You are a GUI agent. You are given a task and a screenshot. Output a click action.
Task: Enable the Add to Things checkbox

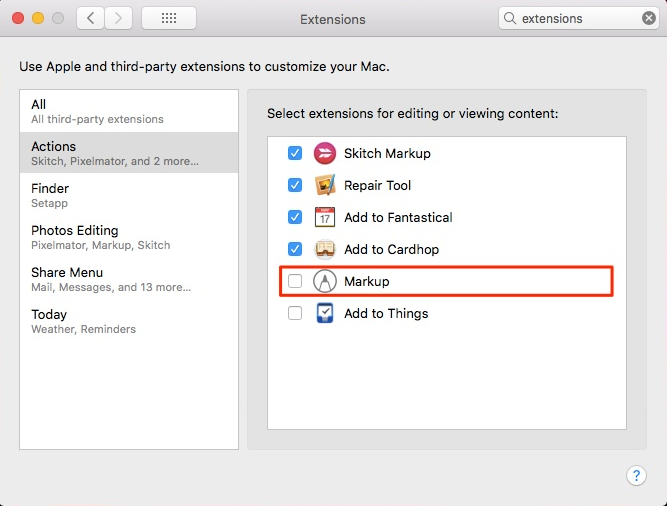point(295,313)
